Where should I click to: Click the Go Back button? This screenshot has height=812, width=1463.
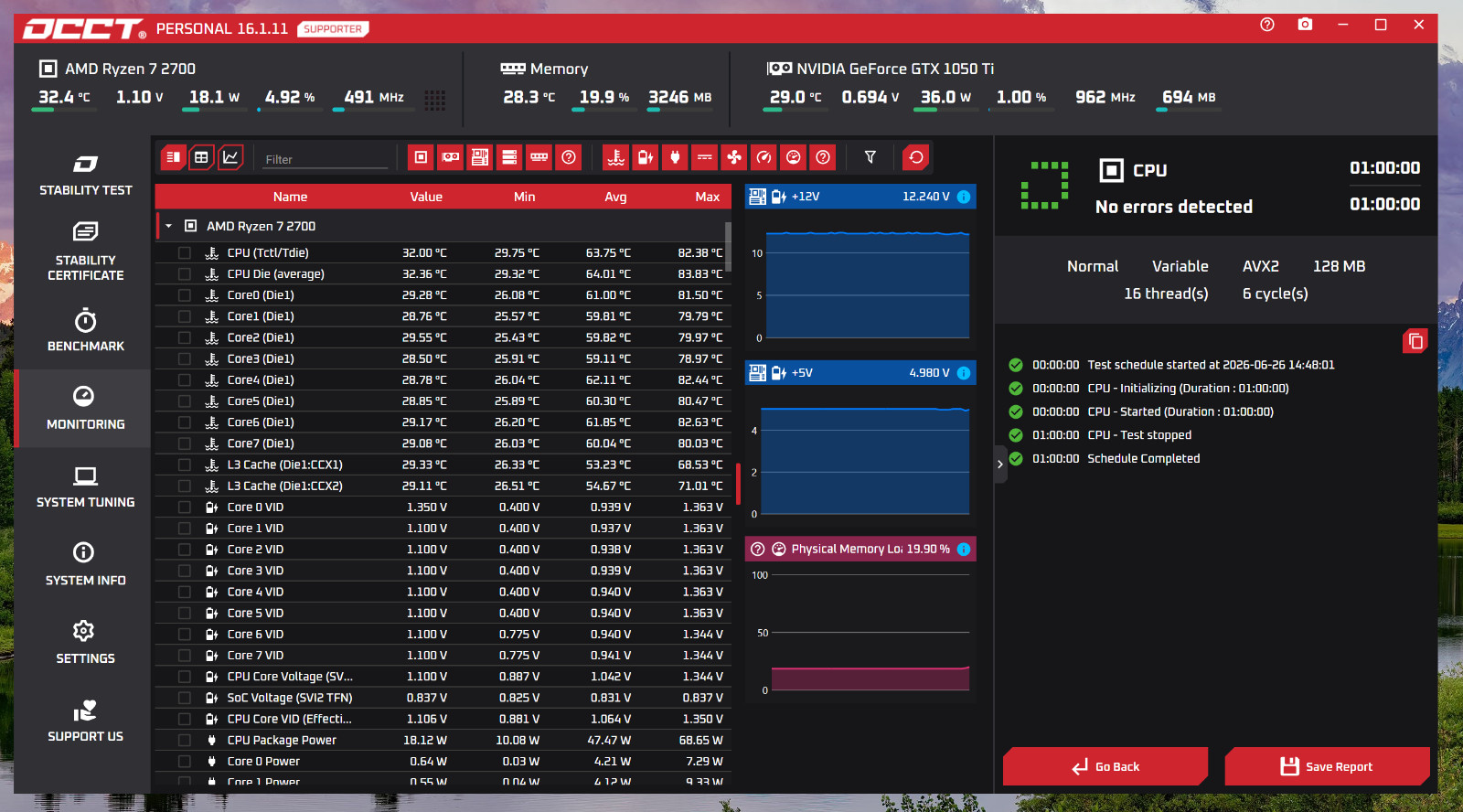pos(1105,766)
